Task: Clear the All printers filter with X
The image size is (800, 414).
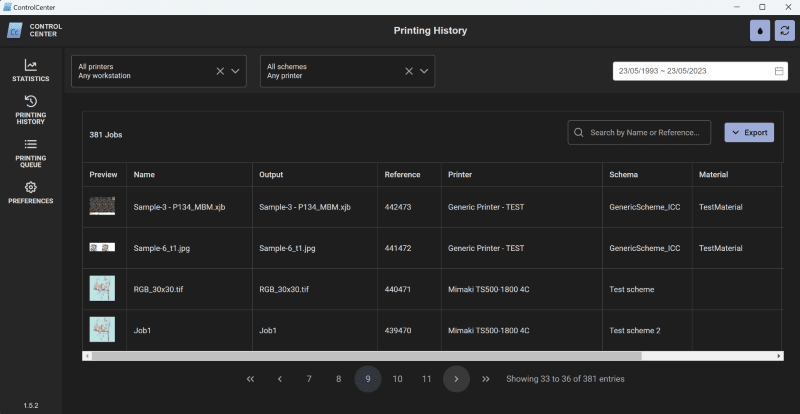Action: 220,71
